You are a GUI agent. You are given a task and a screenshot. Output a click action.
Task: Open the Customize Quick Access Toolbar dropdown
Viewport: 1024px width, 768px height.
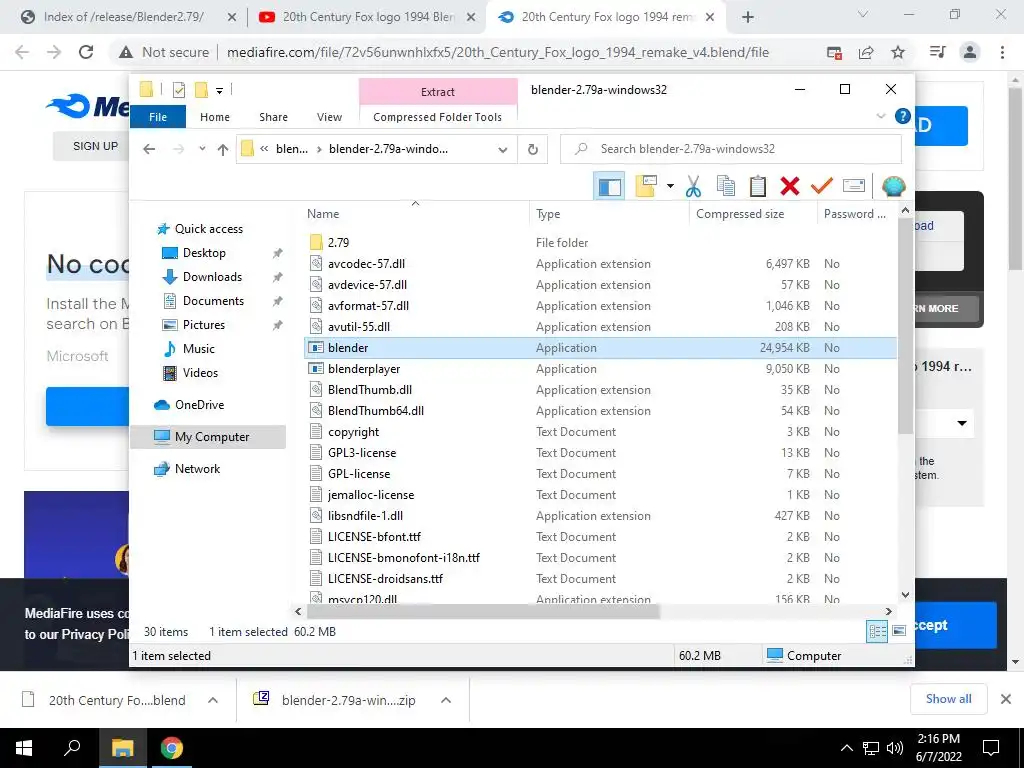point(219,91)
